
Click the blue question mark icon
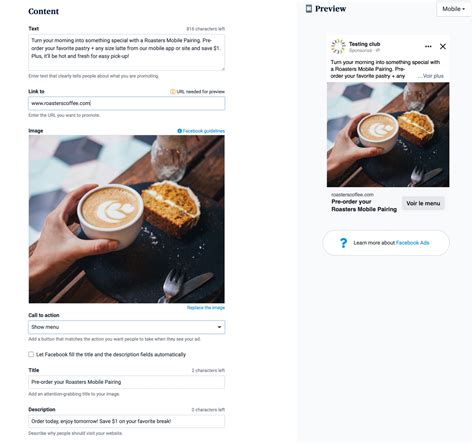(343, 243)
